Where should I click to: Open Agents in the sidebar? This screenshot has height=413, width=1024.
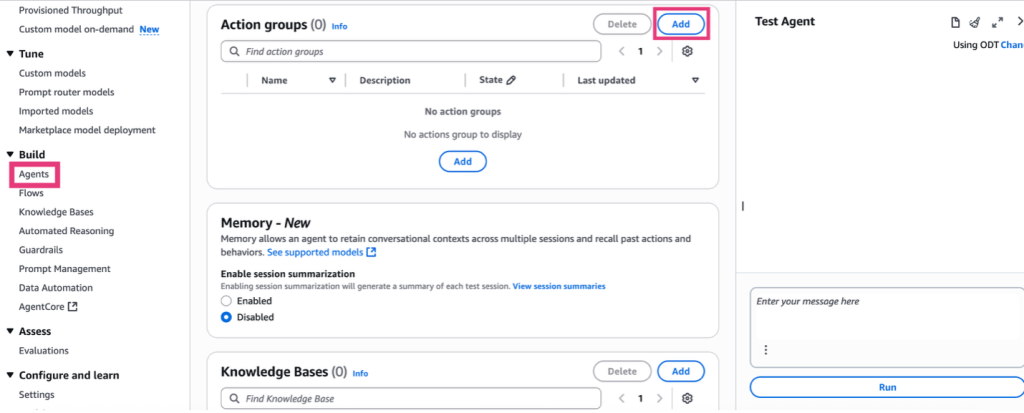point(34,174)
